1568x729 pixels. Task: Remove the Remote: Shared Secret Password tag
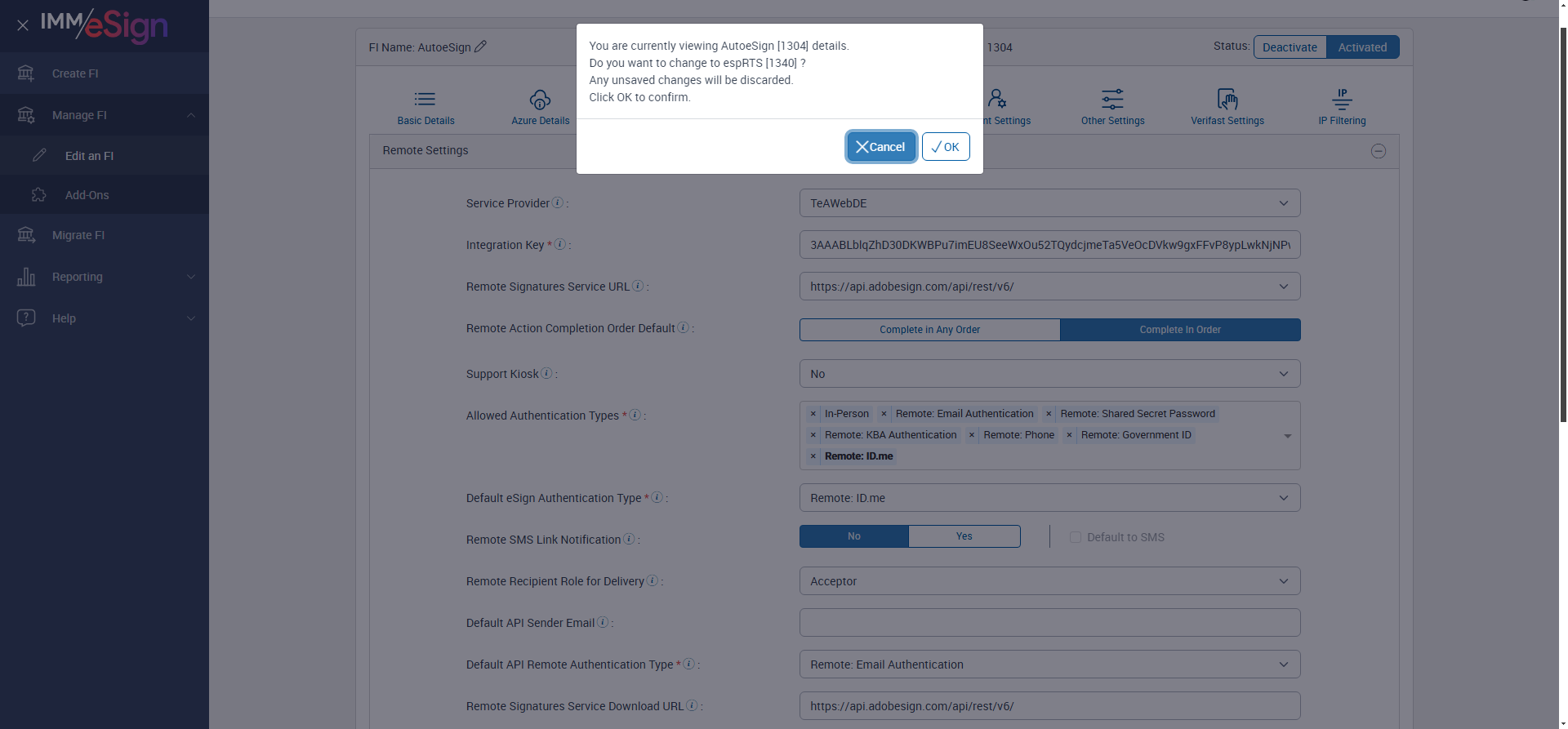[x=1049, y=414]
